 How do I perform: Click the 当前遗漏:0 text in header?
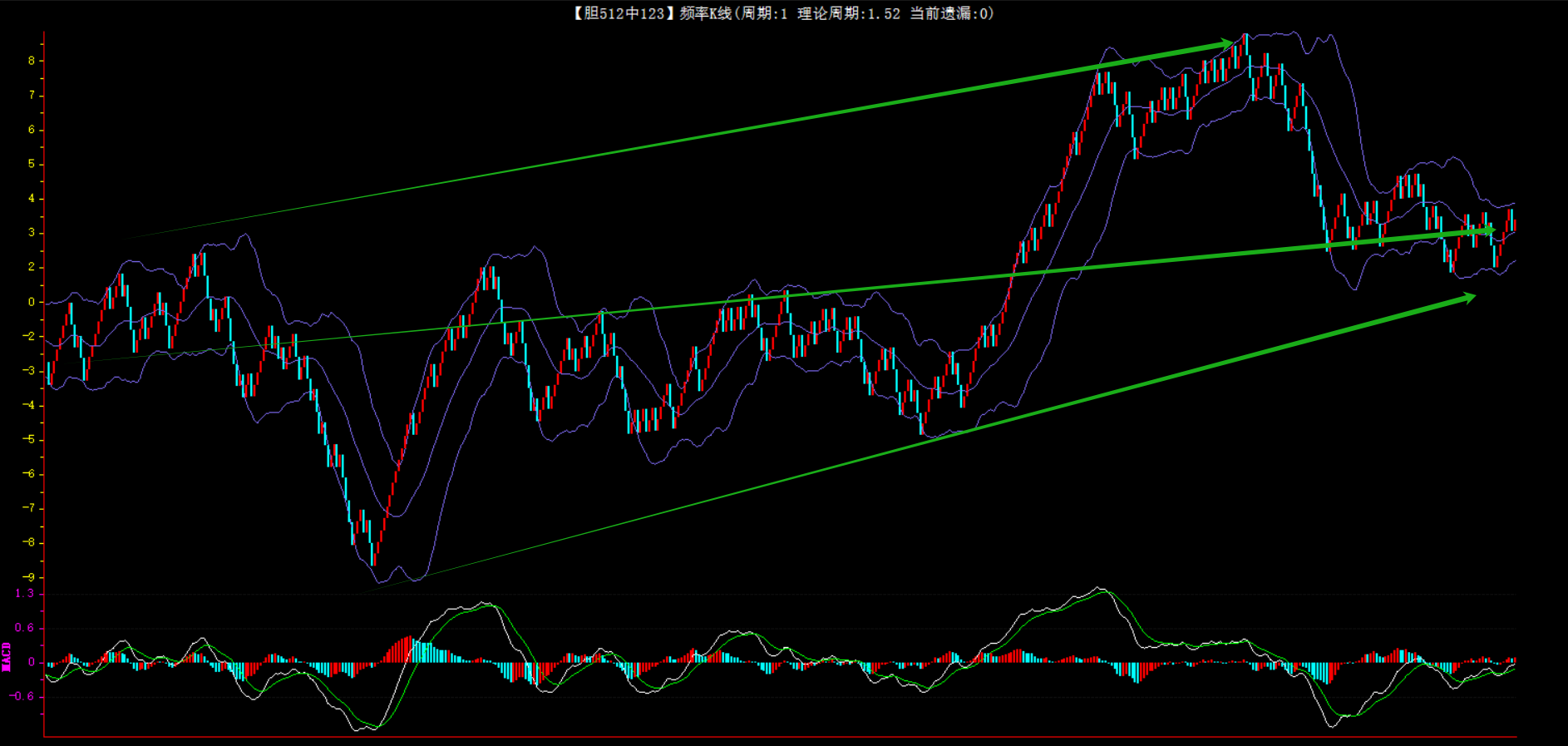[x=949, y=13]
